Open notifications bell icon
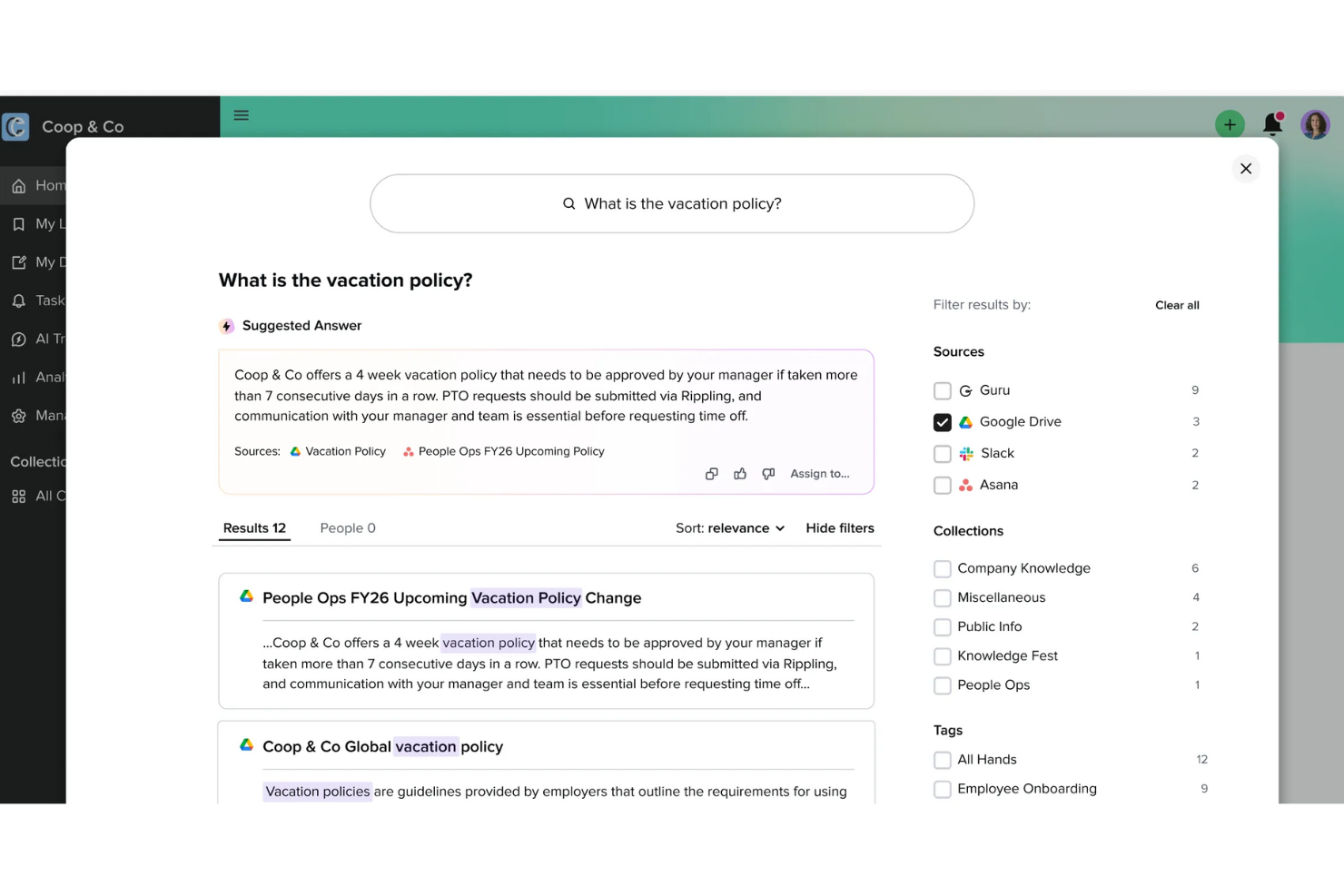Screen dimensions: 1344x896 pos(1273,124)
